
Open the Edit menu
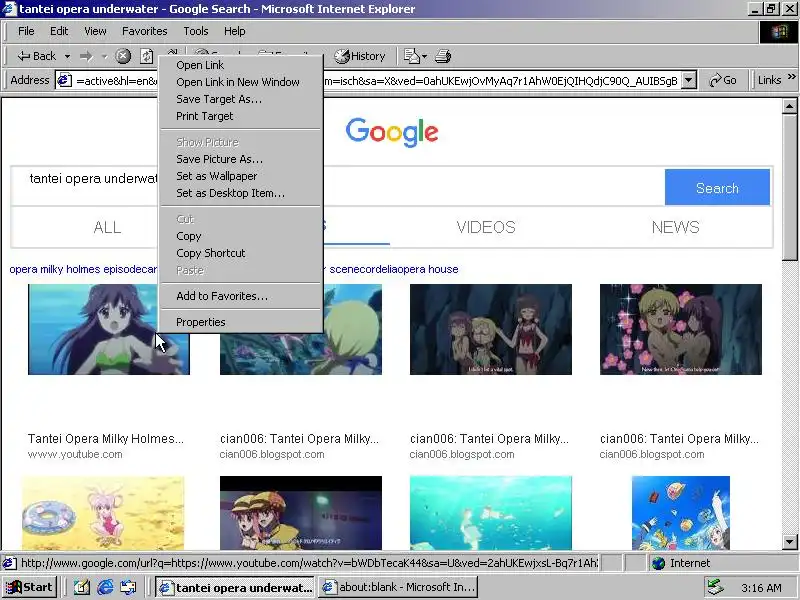click(x=59, y=31)
